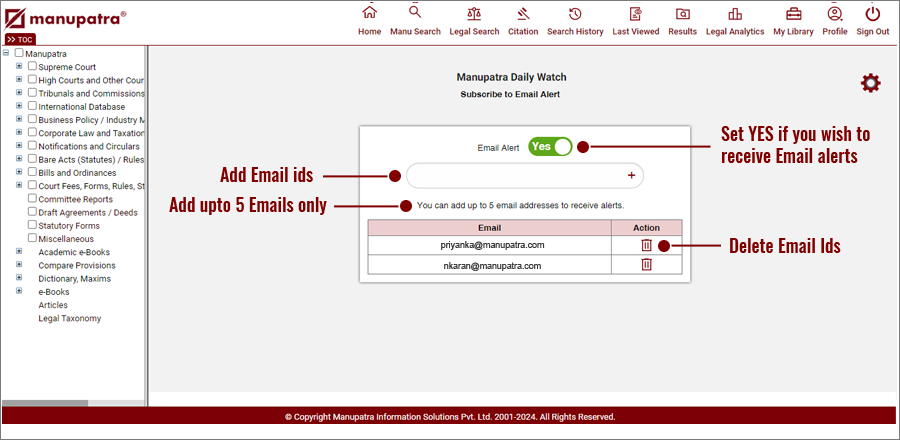
Task: Open Compare Provisions label
Action: pos(77,266)
